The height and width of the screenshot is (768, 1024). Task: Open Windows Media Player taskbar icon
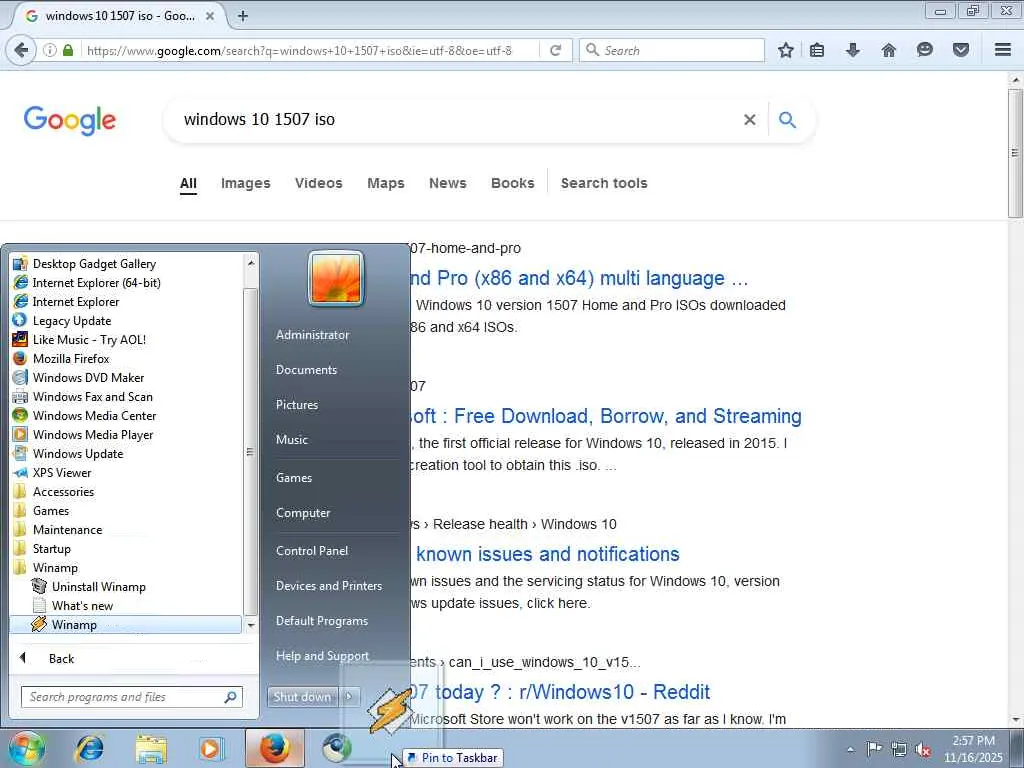pos(211,748)
